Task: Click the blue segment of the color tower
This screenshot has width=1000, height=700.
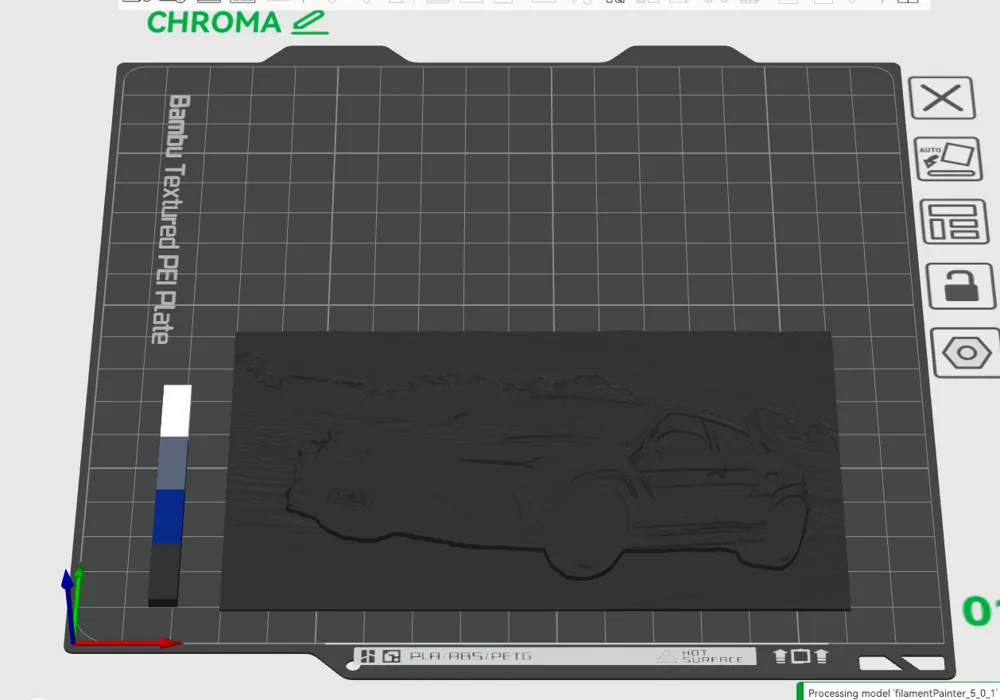Action: click(x=168, y=515)
